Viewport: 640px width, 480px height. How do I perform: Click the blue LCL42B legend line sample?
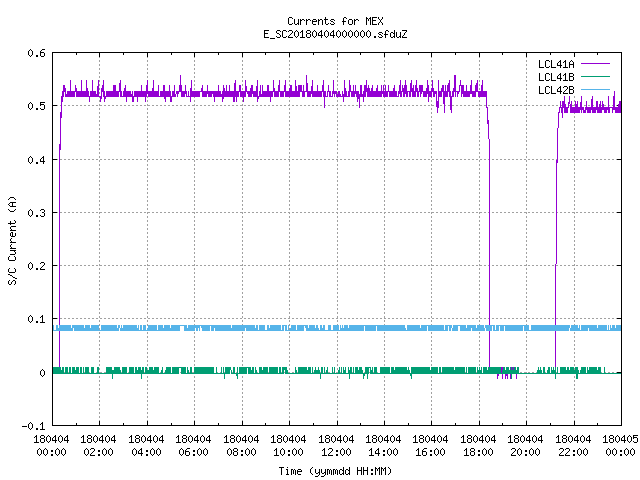click(595, 89)
